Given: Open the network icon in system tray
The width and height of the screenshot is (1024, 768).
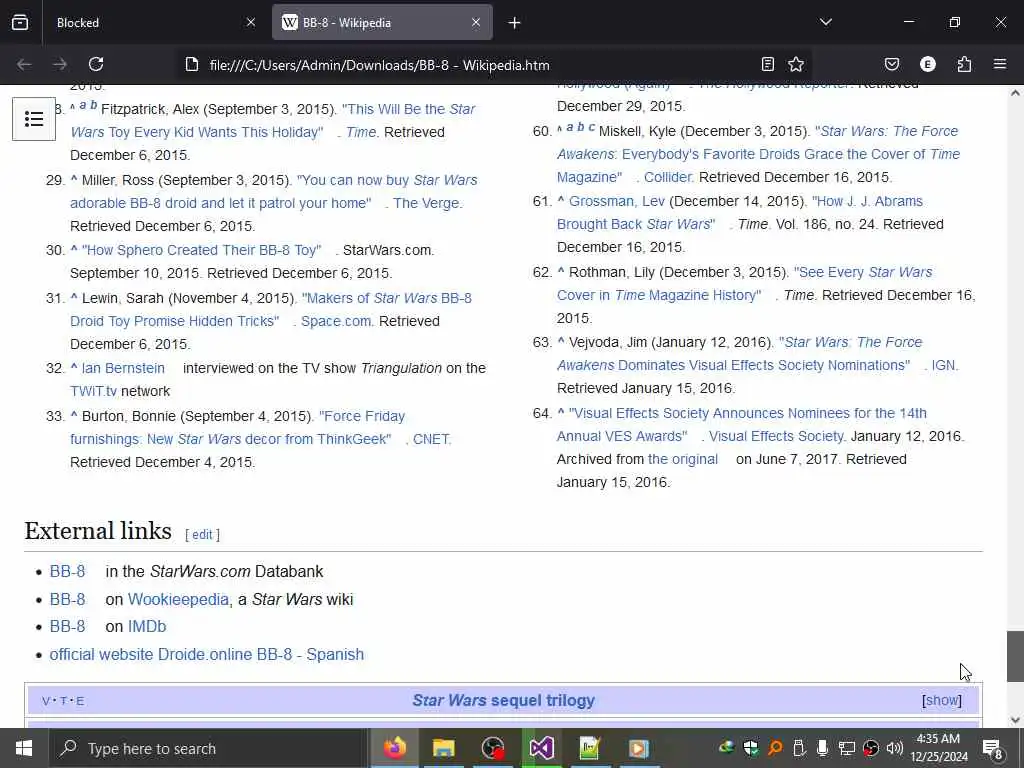Looking at the screenshot, I should click(x=847, y=748).
